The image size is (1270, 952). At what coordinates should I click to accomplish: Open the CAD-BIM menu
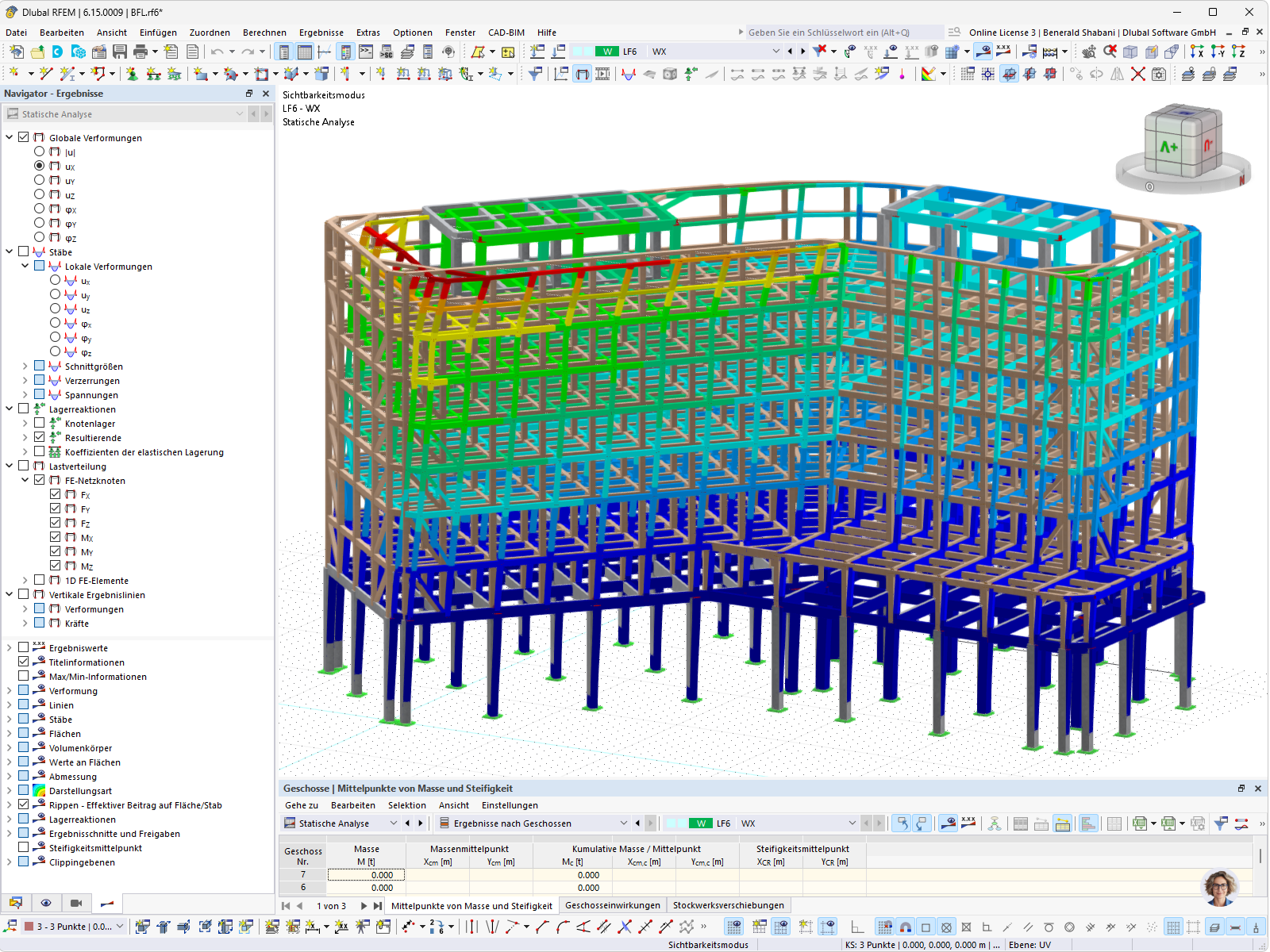[x=506, y=33]
